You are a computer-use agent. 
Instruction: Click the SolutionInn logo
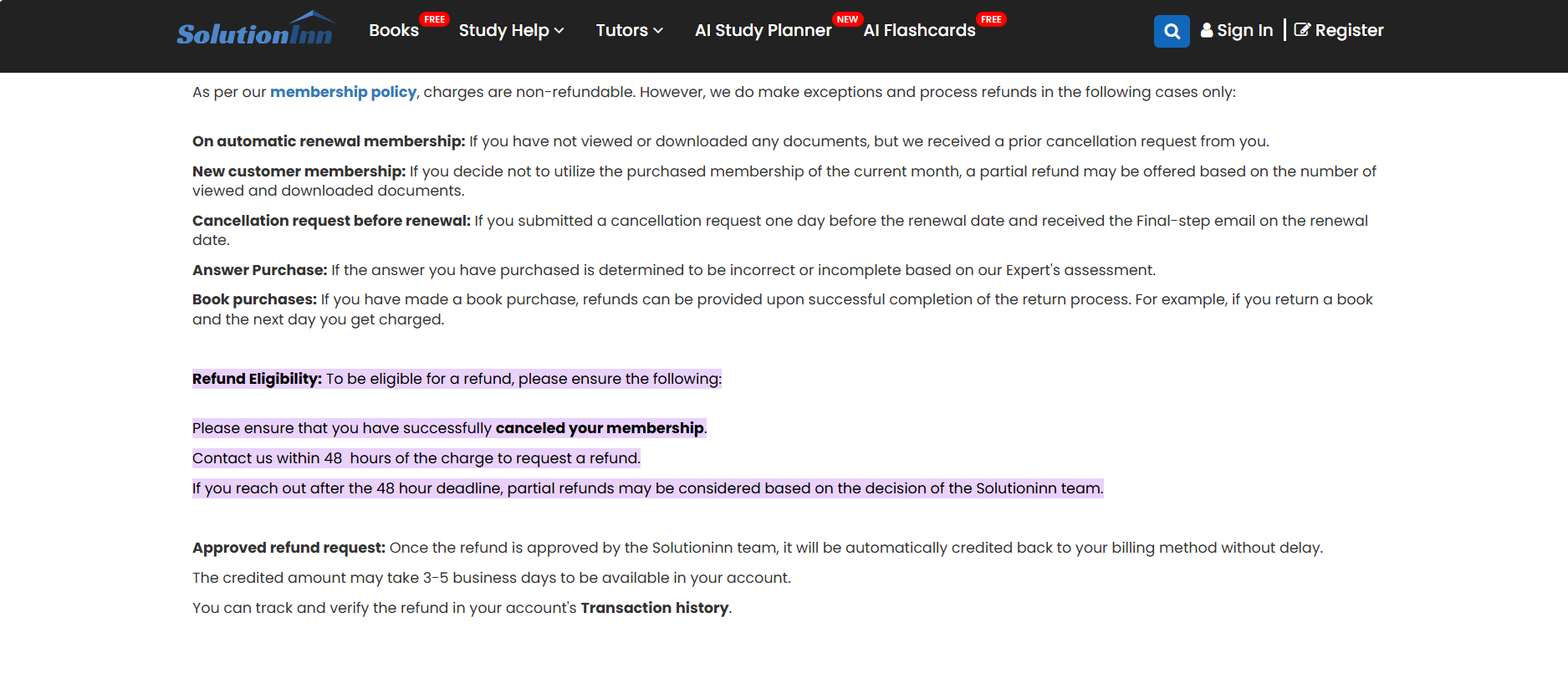pyautogui.click(x=255, y=30)
